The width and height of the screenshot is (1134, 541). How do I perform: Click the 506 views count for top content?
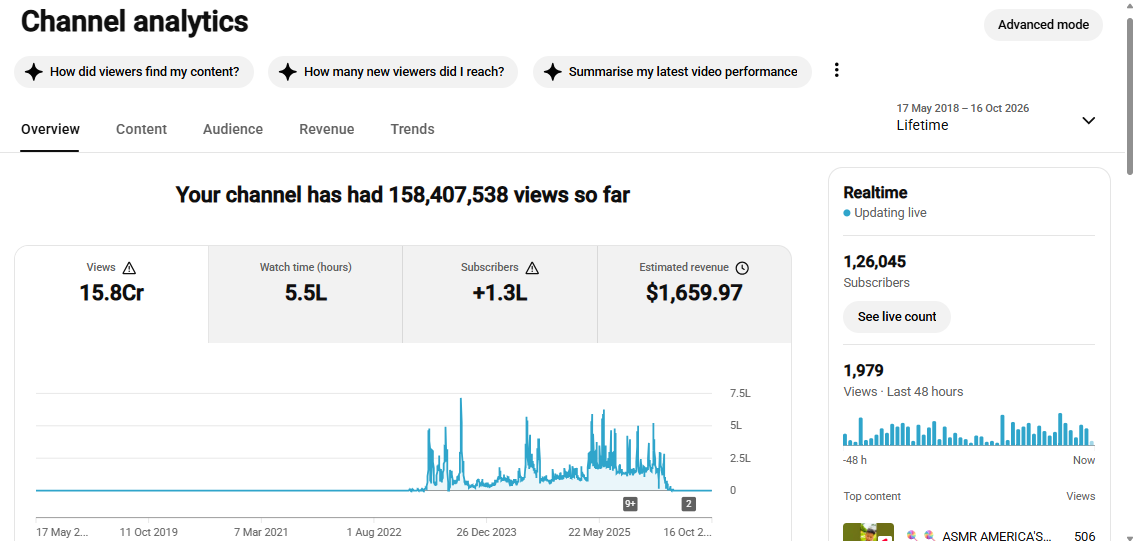(1085, 536)
